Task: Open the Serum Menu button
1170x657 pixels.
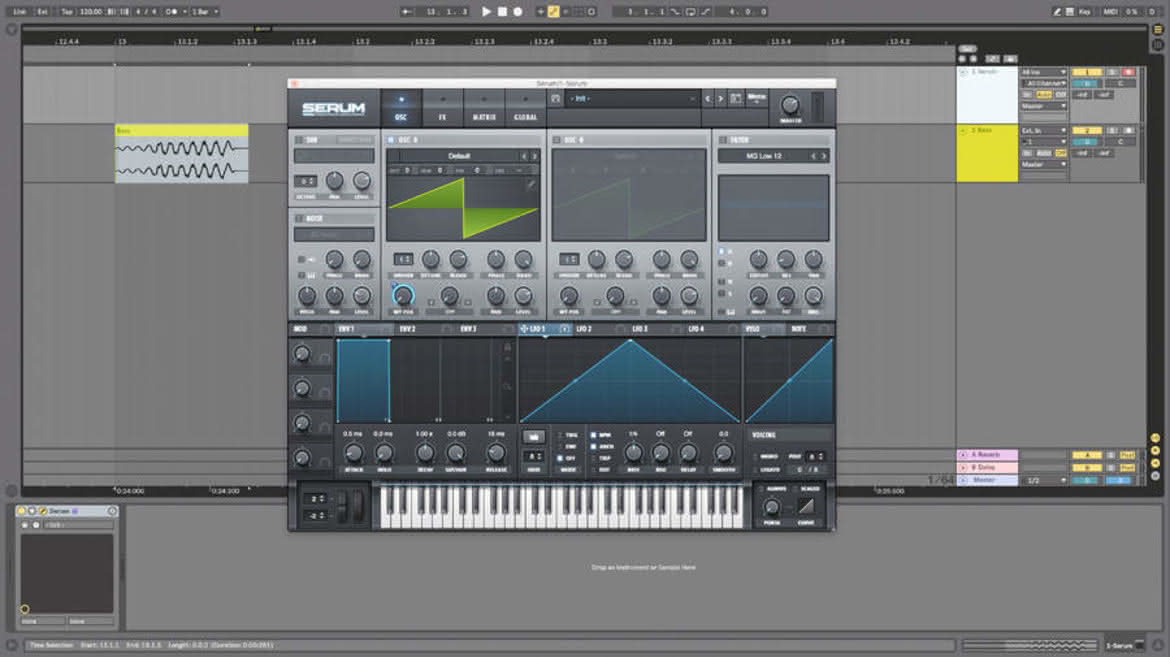Action: click(x=757, y=99)
